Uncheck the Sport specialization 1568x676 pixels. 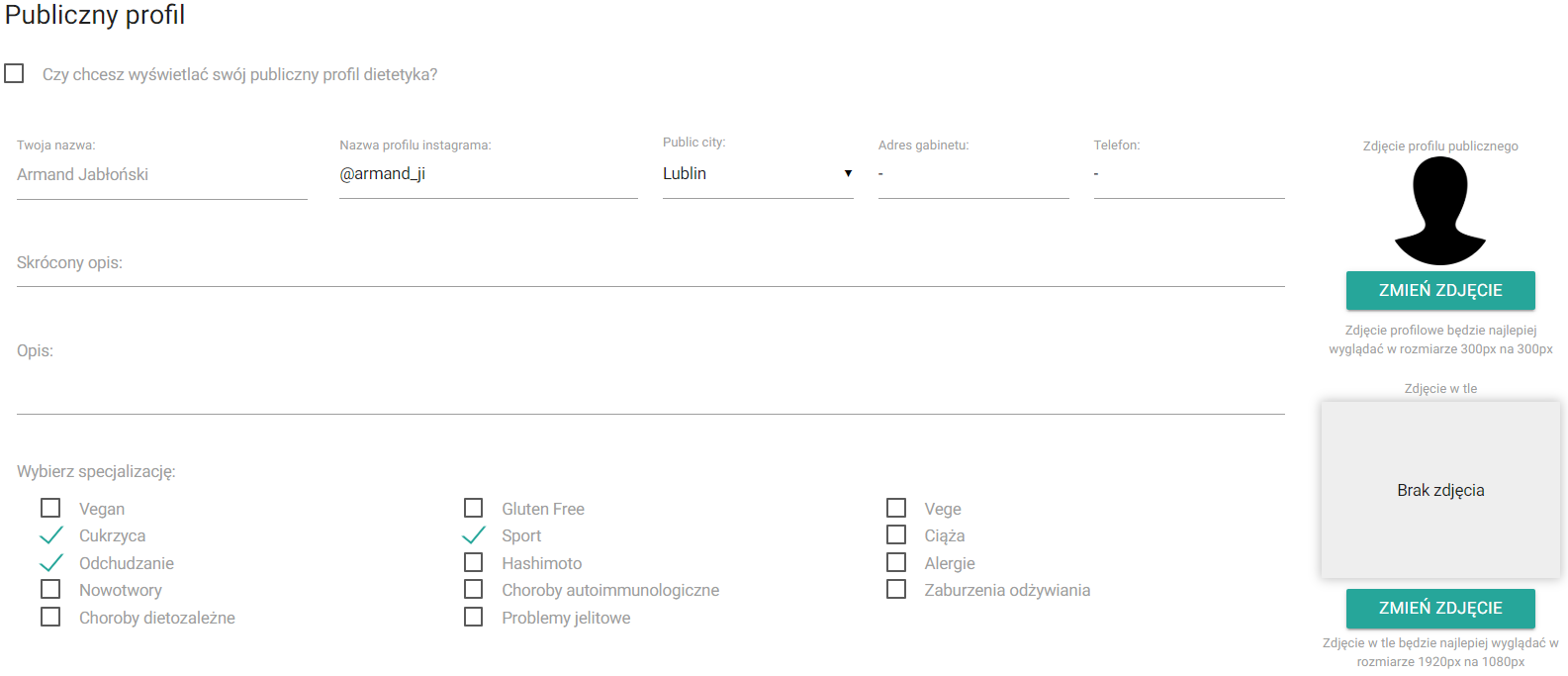click(x=474, y=535)
